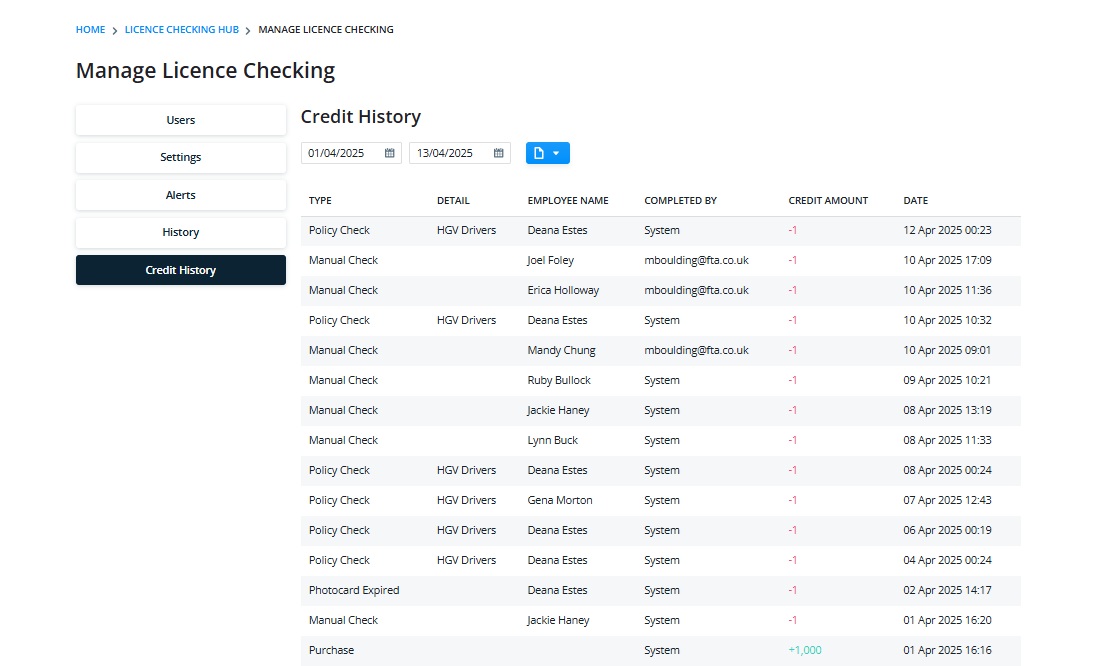
Task: Open the calendar icon for start date 01/04/2025
Action: coord(390,153)
